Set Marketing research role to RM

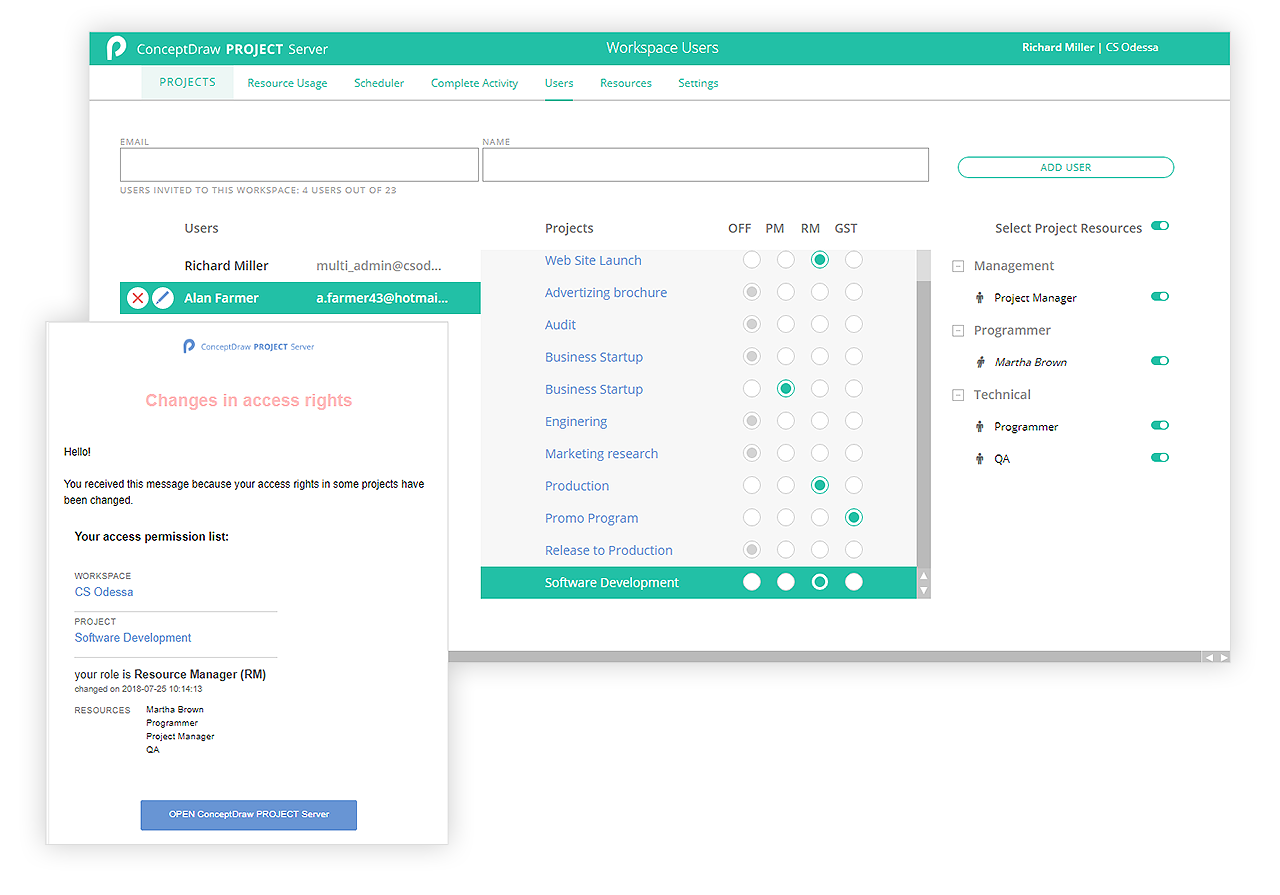tap(820, 453)
